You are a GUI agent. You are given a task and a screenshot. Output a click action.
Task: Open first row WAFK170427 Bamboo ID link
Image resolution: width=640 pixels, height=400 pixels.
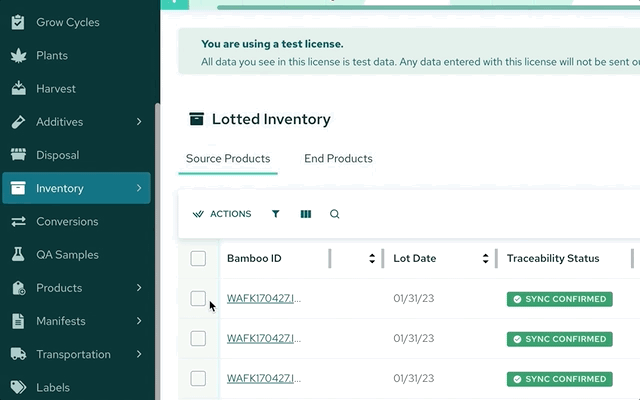click(264, 298)
